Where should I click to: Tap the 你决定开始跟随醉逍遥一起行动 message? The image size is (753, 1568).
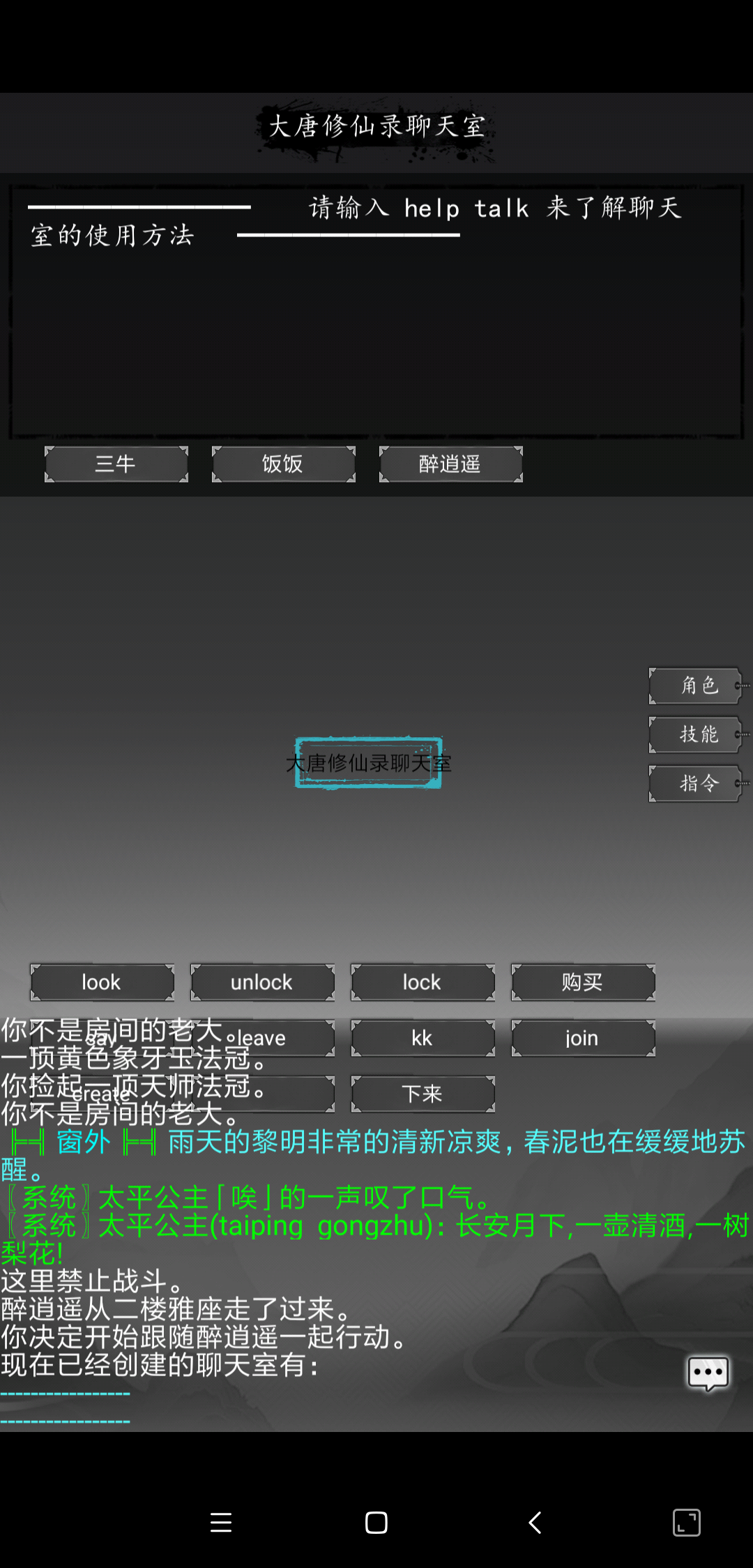pyautogui.click(x=204, y=1337)
